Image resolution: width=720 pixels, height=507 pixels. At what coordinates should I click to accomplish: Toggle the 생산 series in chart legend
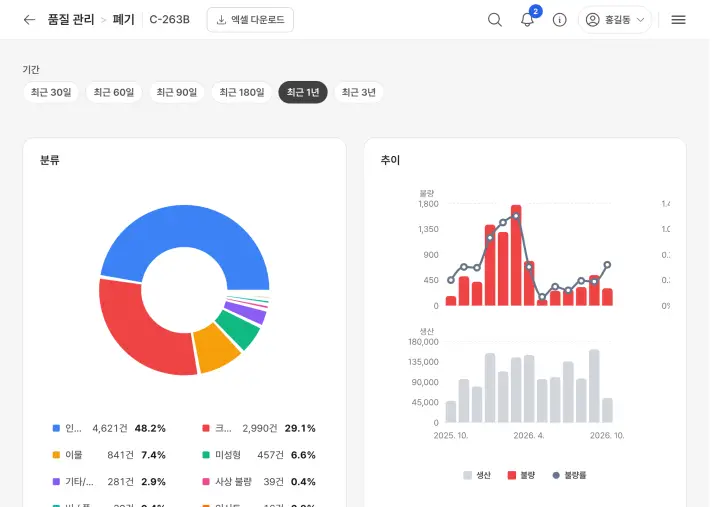[477, 475]
